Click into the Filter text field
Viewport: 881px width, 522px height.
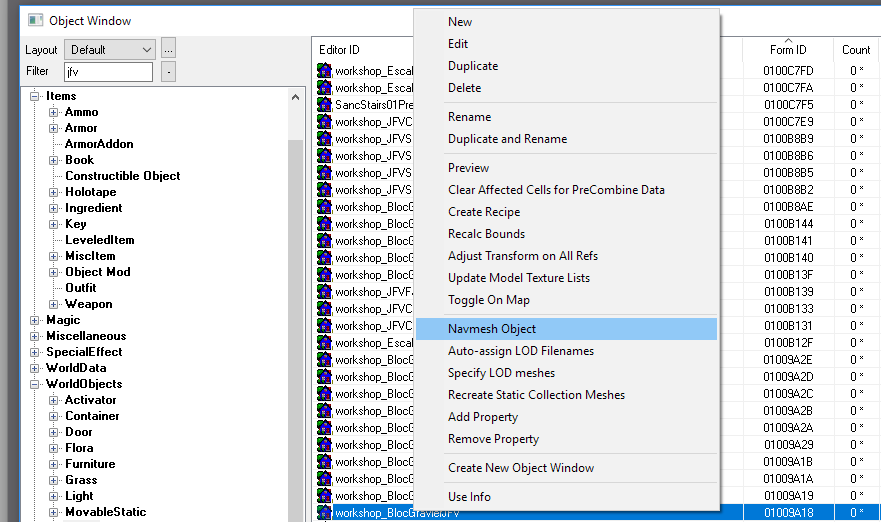(x=108, y=72)
